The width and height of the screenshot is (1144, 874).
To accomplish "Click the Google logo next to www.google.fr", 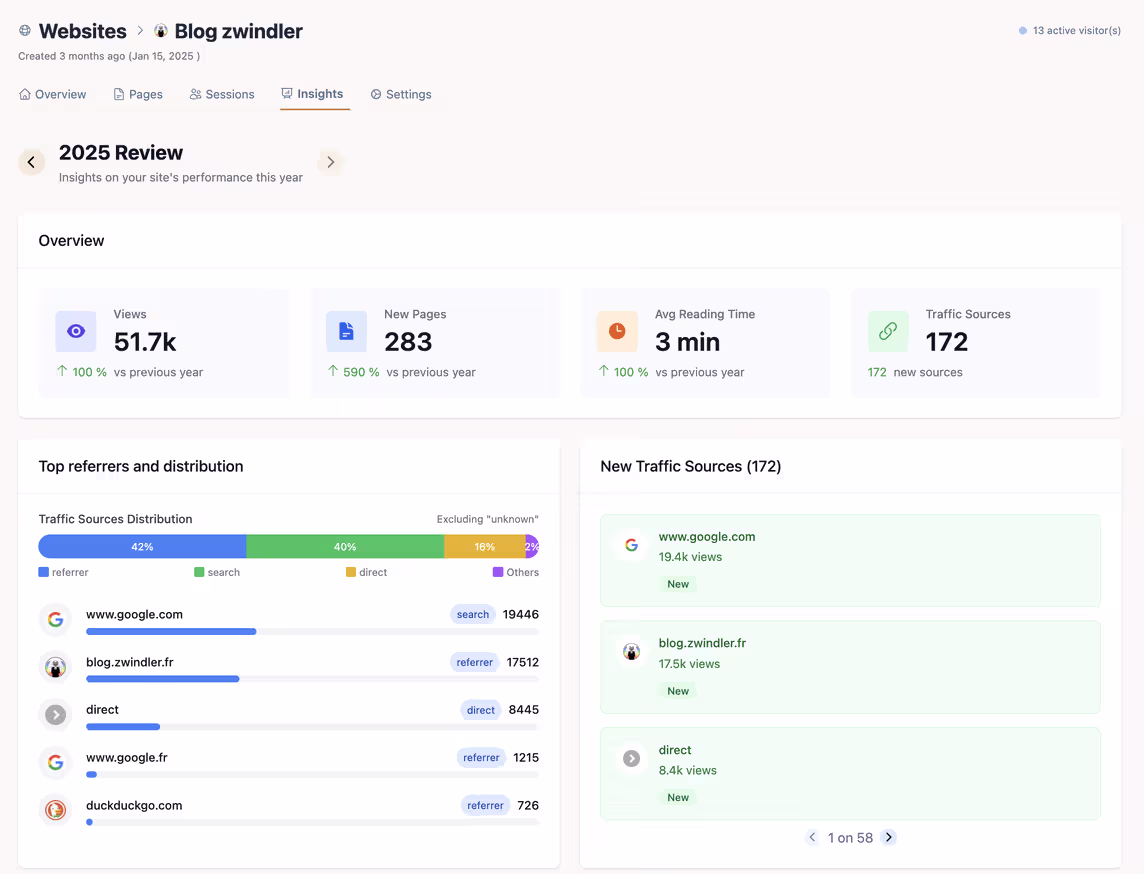I will pos(56,762).
